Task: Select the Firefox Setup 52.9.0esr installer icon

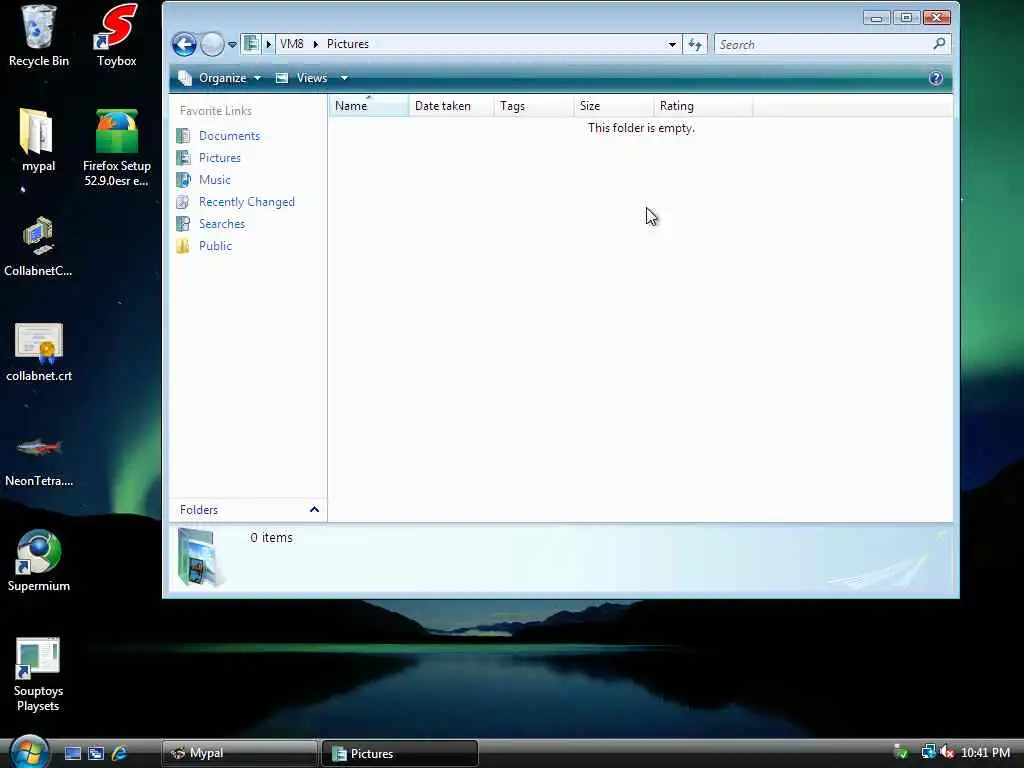Action: 117,148
